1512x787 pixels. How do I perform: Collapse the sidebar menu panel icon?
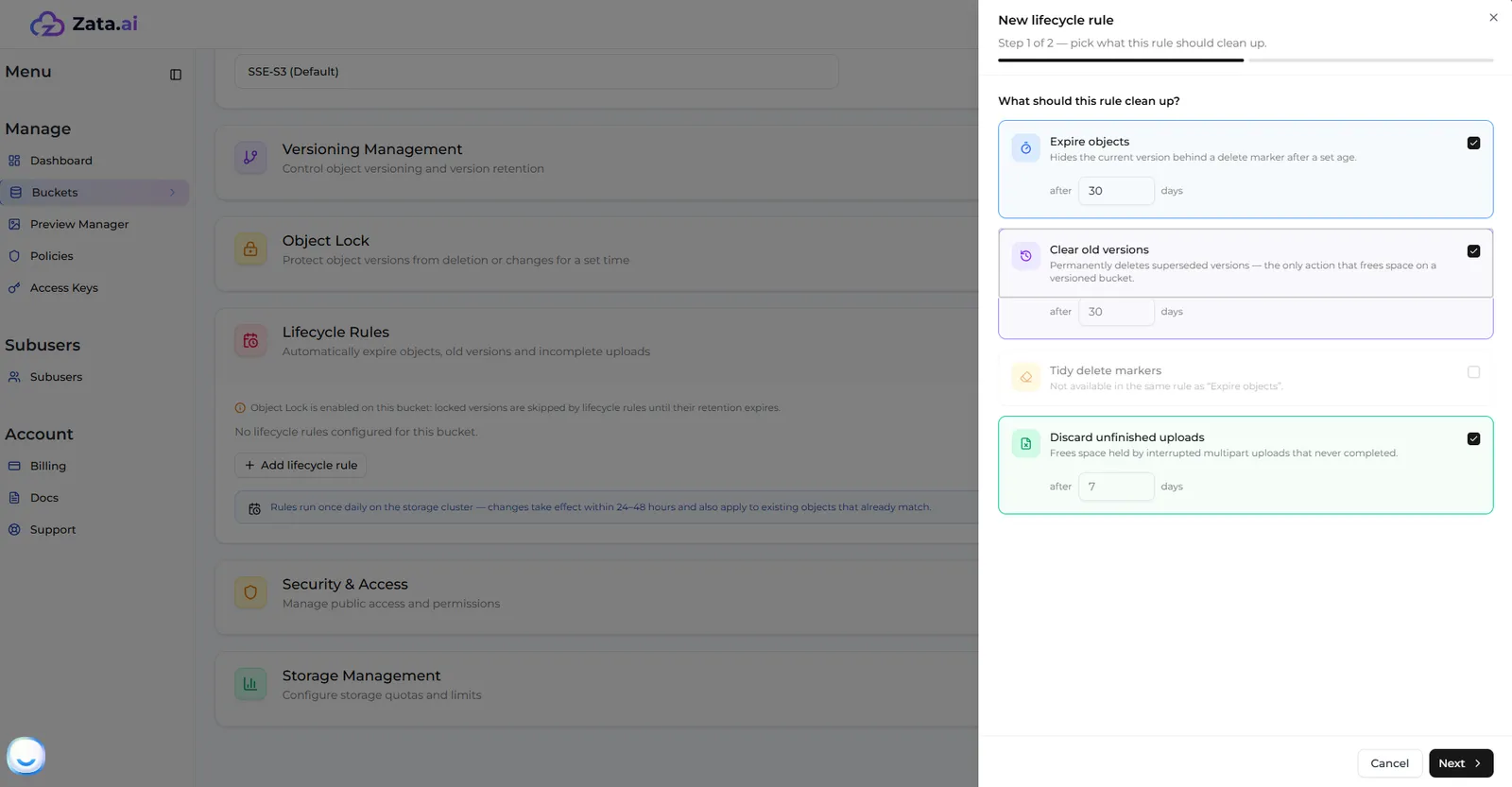[176, 75]
